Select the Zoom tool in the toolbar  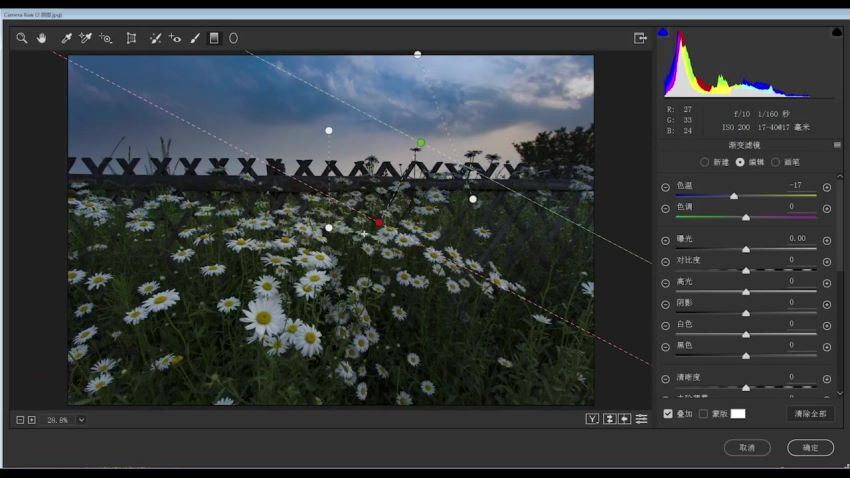click(x=21, y=38)
